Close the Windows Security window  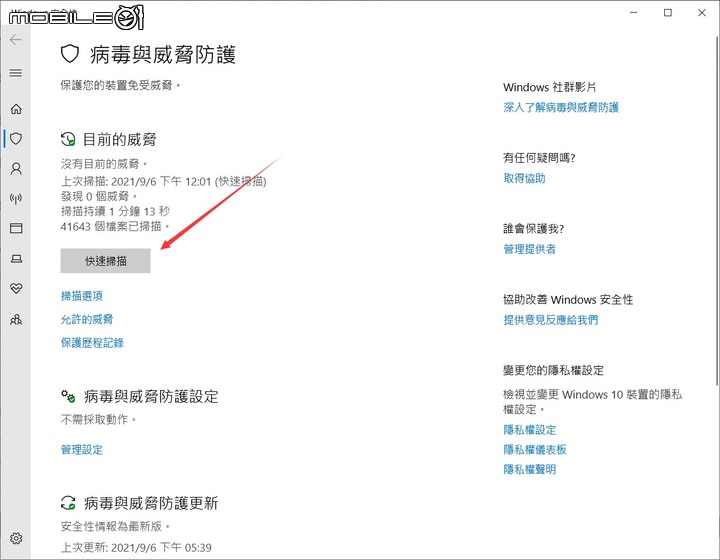point(702,13)
